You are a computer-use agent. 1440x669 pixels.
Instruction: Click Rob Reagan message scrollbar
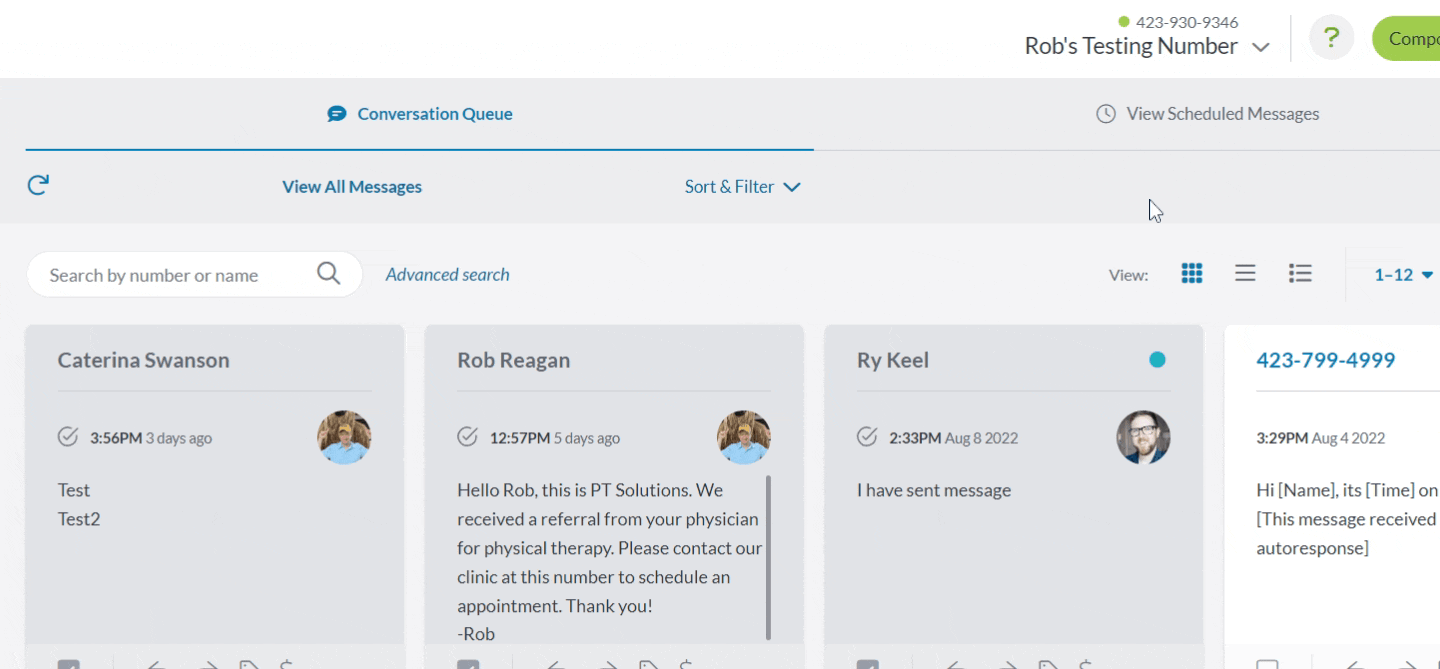point(768,558)
